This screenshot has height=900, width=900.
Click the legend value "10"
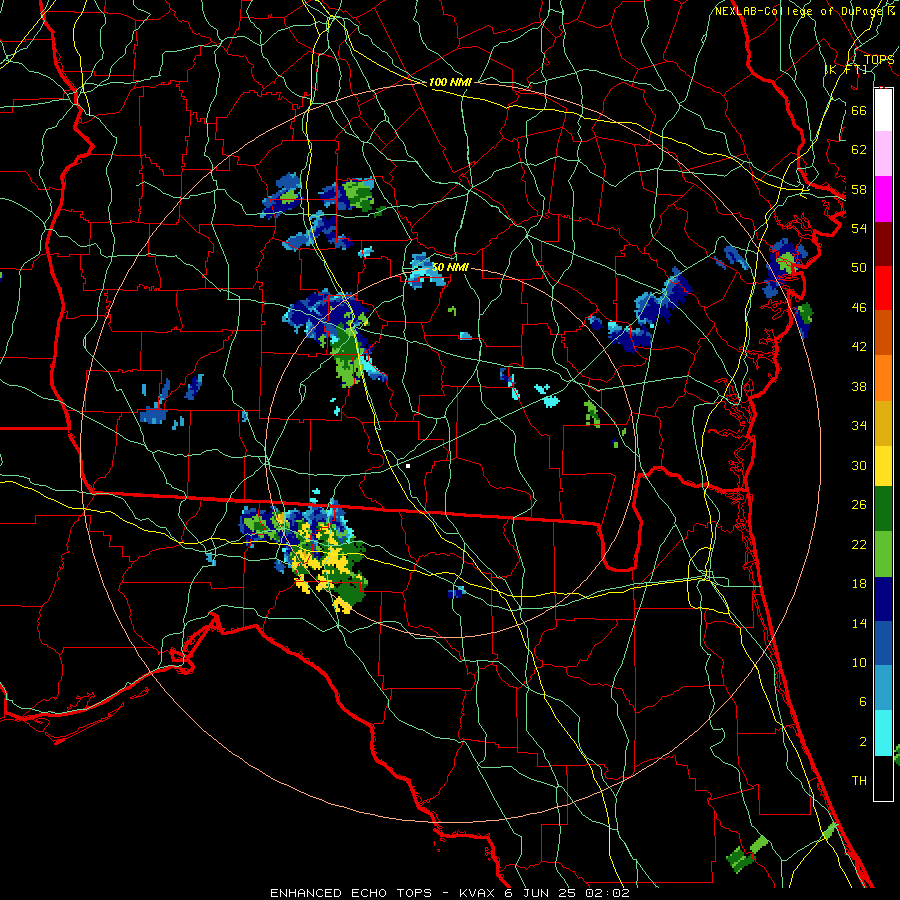click(x=859, y=662)
